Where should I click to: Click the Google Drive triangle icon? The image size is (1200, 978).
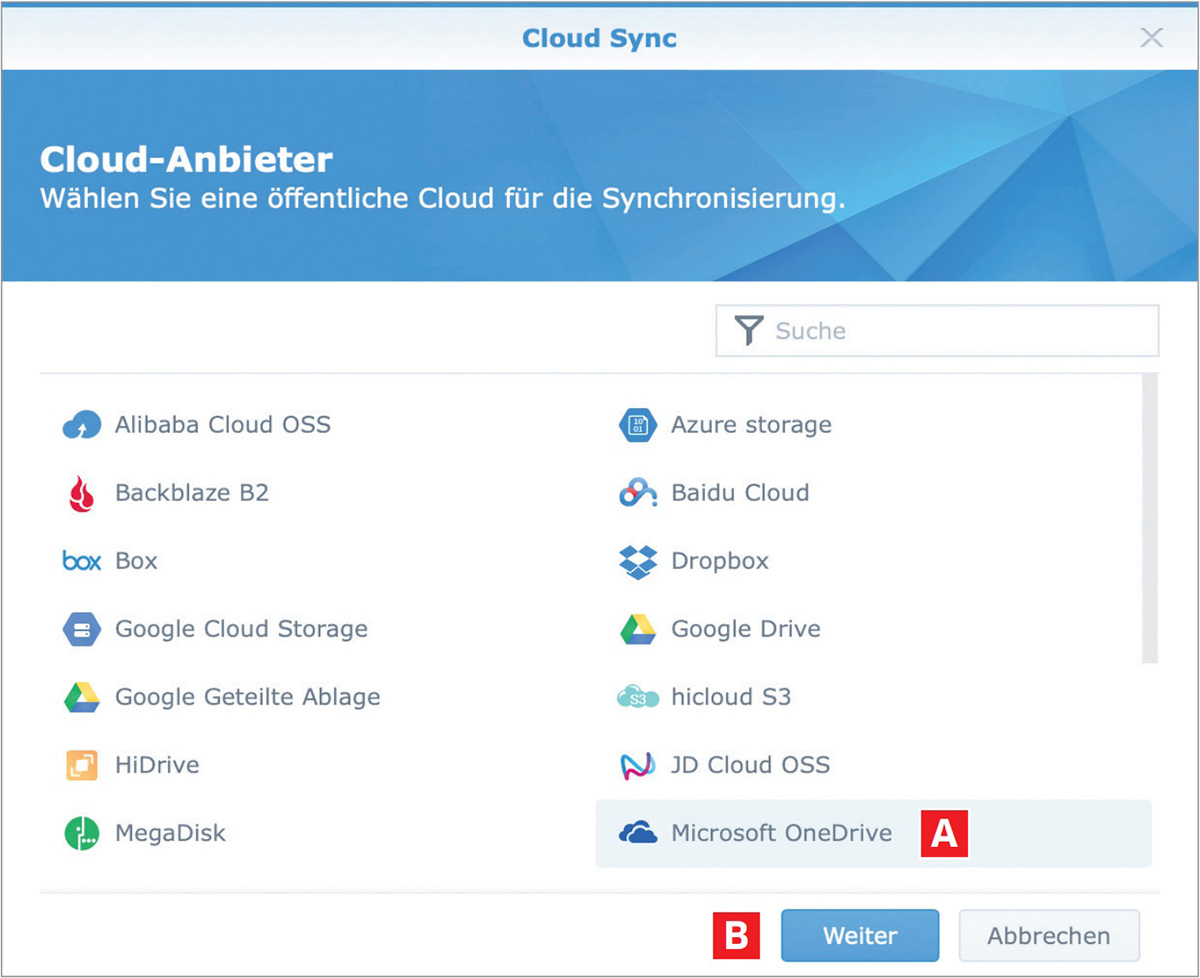tap(638, 629)
